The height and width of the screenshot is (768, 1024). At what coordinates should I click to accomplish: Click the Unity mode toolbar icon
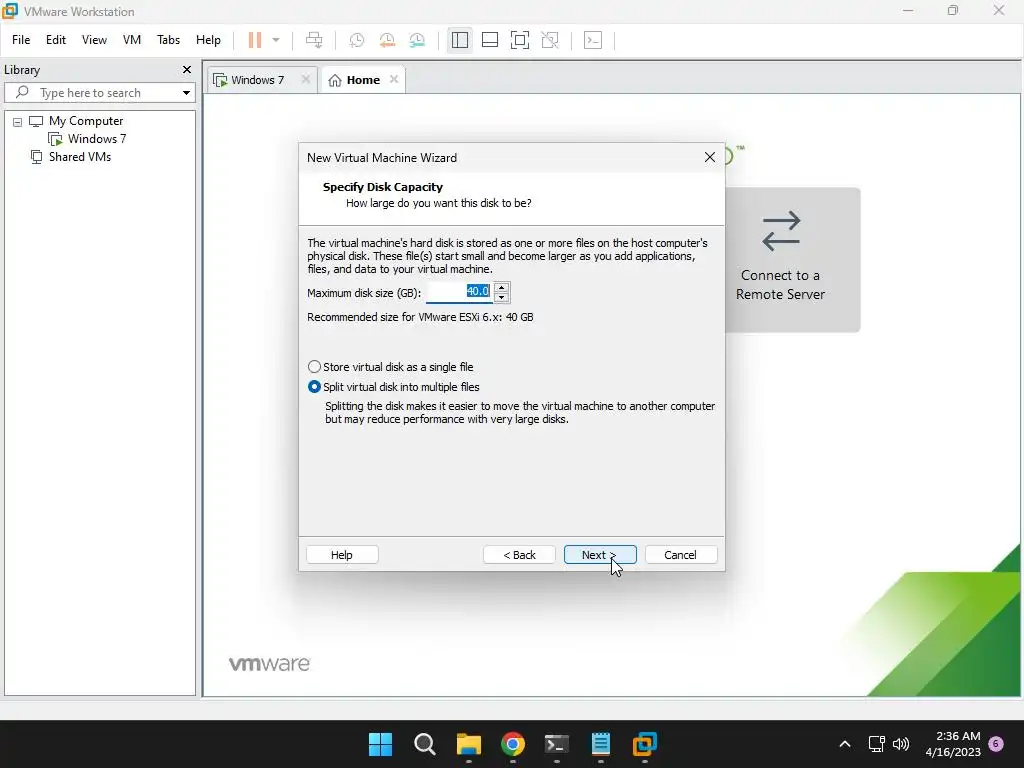coord(550,40)
